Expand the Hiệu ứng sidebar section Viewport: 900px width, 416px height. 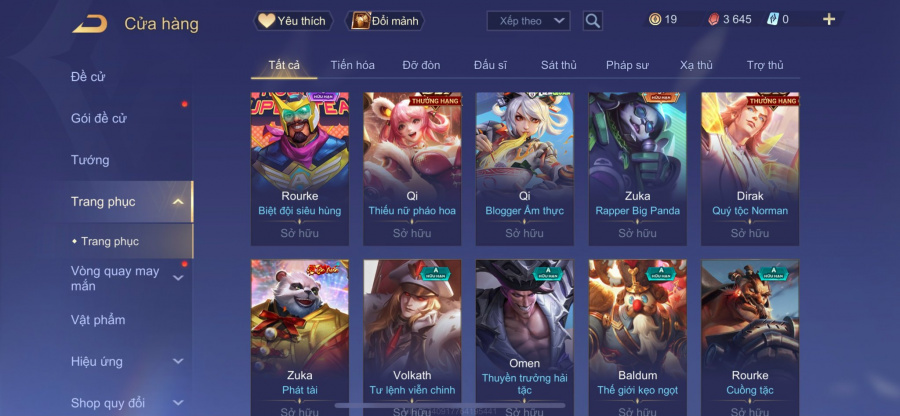[179, 361]
